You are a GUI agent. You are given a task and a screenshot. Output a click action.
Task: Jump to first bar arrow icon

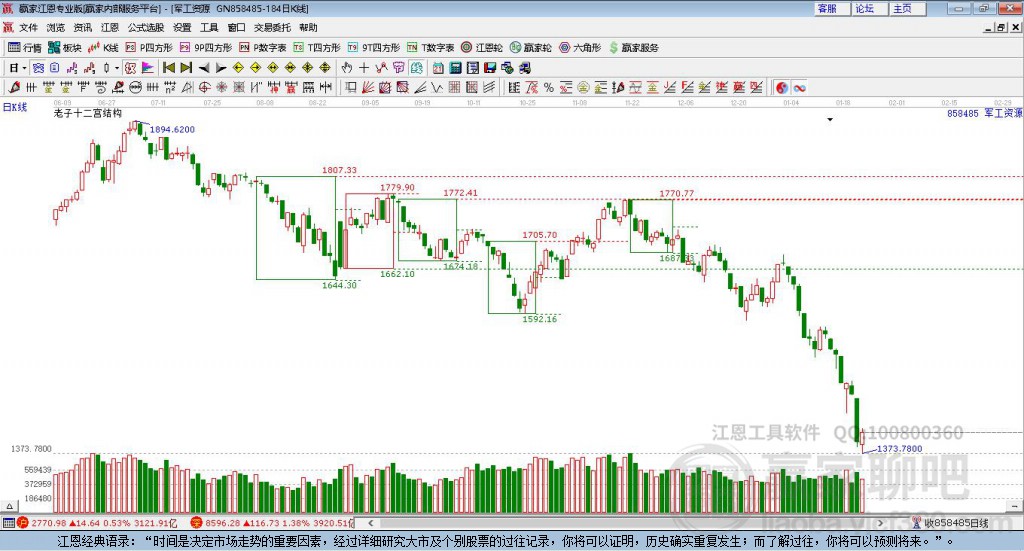click(168, 68)
